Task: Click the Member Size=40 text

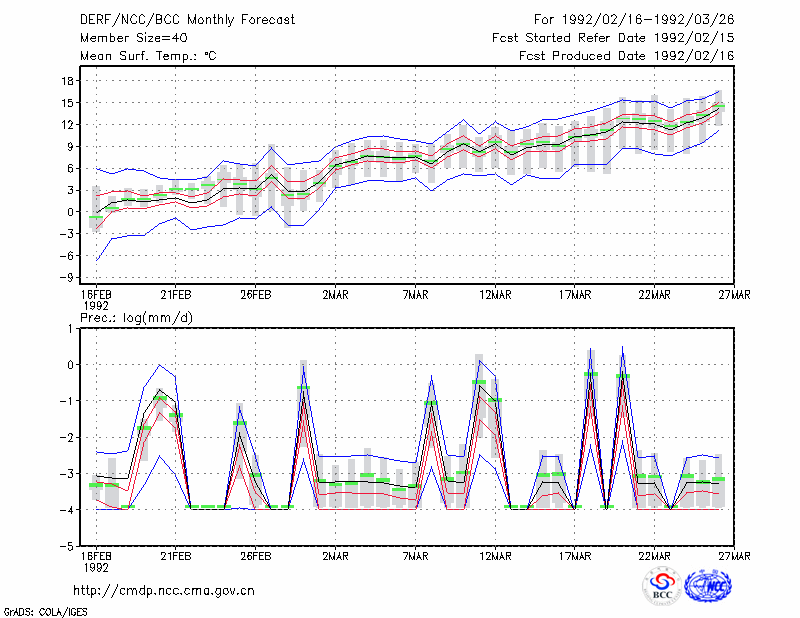Action: [134, 38]
